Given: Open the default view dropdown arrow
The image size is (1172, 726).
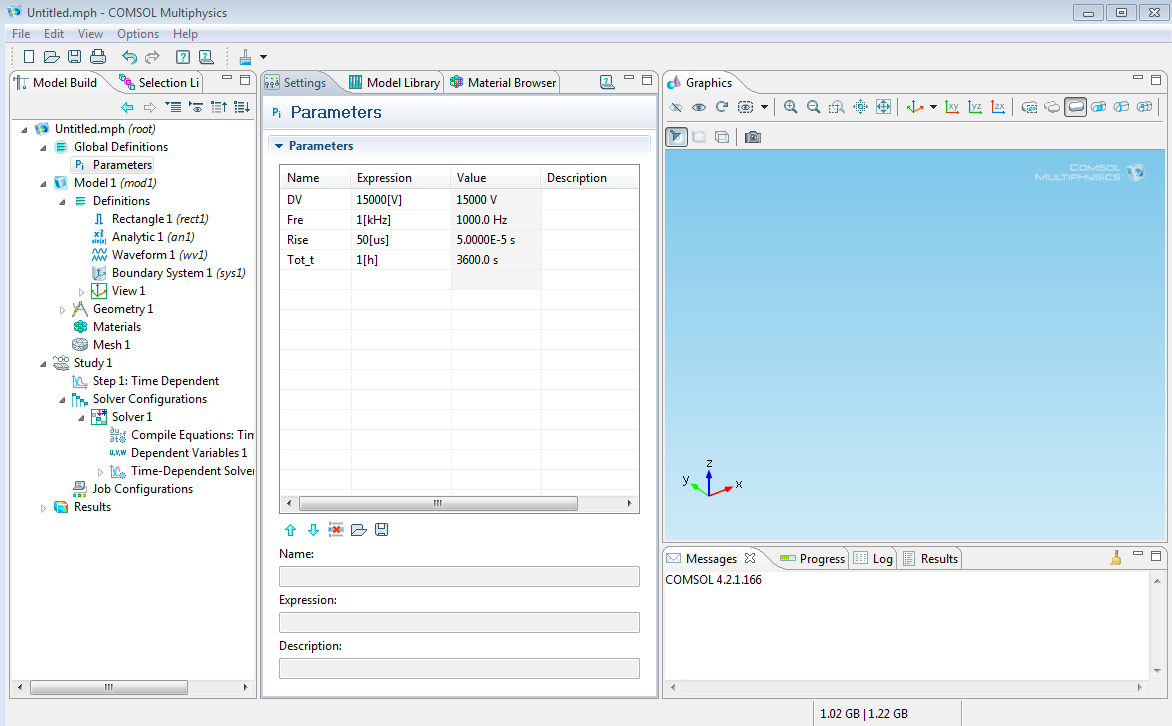Looking at the screenshot, I should point(933,107).
